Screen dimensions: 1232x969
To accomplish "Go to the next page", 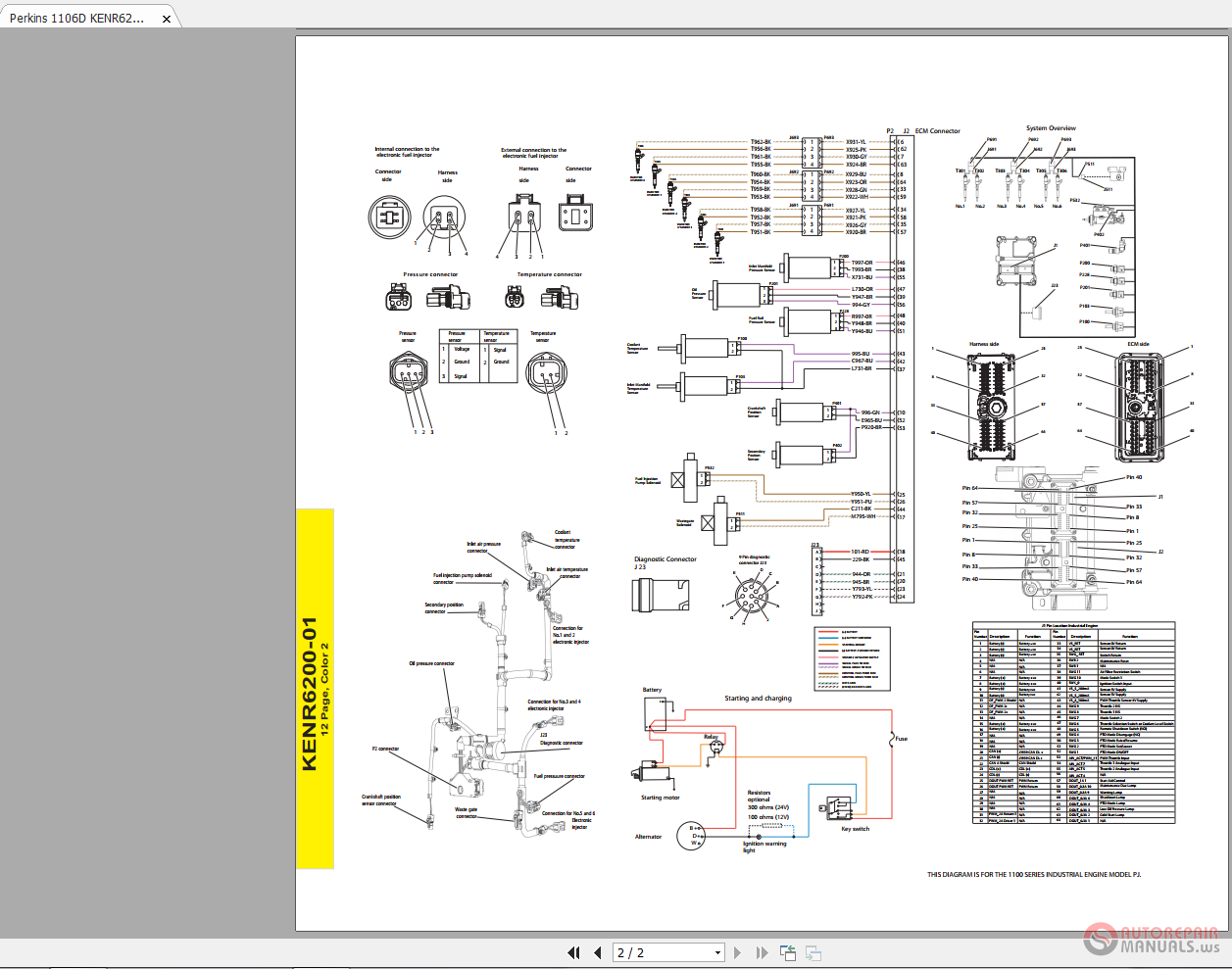I will click(x=738, y=952).
